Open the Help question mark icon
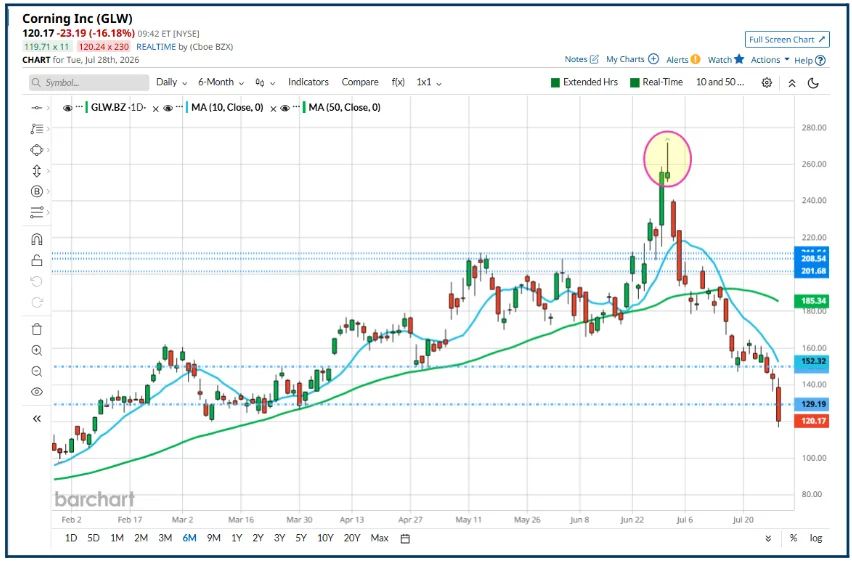This screenshot has width=852, height=561. point(820,60)
